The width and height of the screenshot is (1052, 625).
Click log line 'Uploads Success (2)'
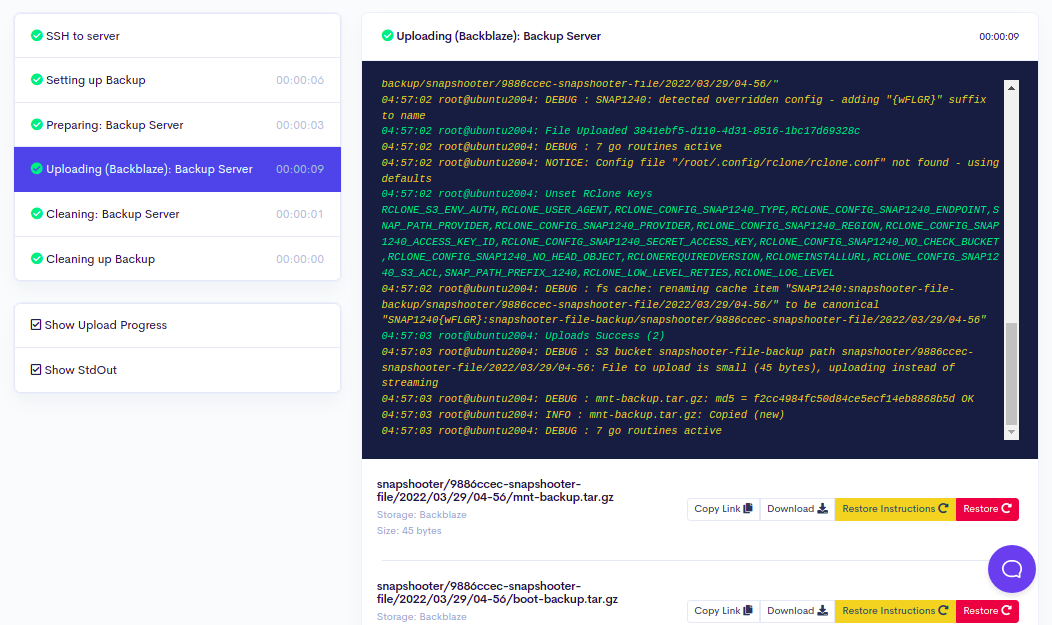[604, 336]
